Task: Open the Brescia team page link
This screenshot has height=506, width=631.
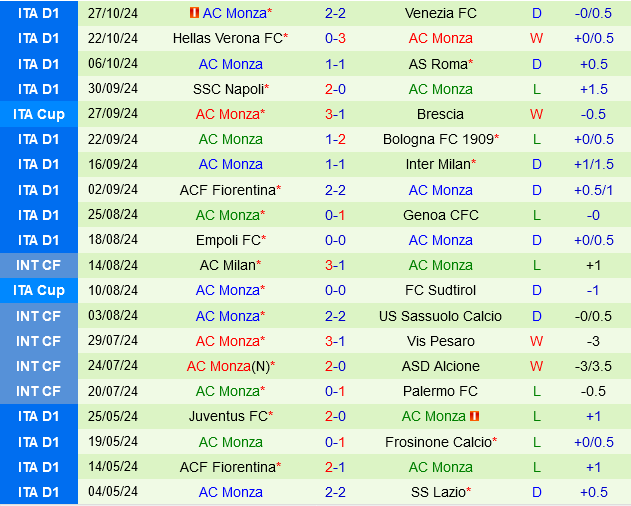Action: (440, 114)
